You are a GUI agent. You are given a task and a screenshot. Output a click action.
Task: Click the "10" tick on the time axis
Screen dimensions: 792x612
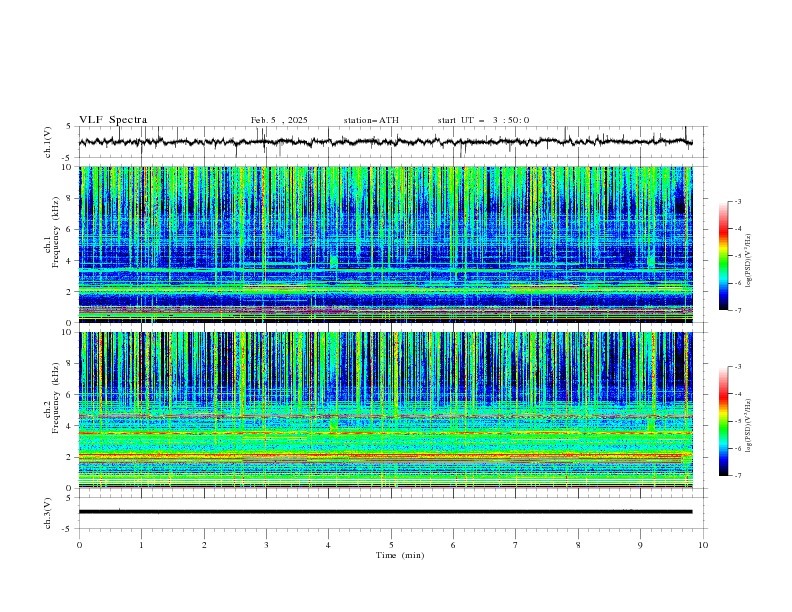pyautogui.click(x=703, y=545)
